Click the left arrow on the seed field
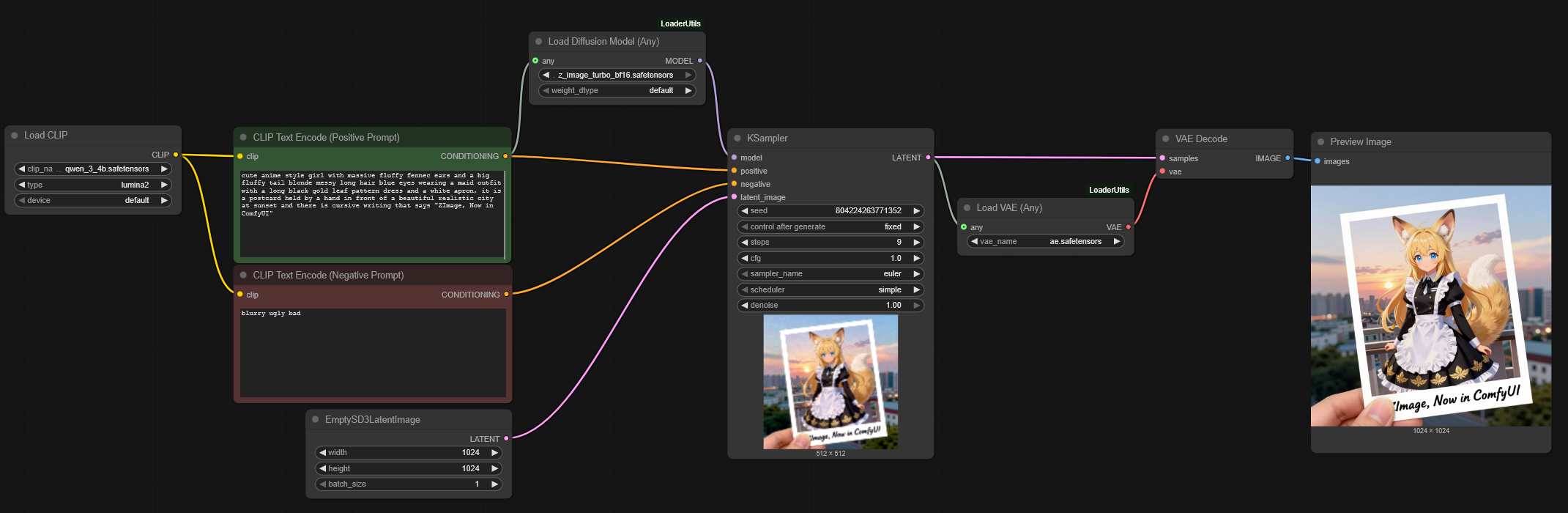Viewport: 1568px width, 513px height. click(745, 211)
